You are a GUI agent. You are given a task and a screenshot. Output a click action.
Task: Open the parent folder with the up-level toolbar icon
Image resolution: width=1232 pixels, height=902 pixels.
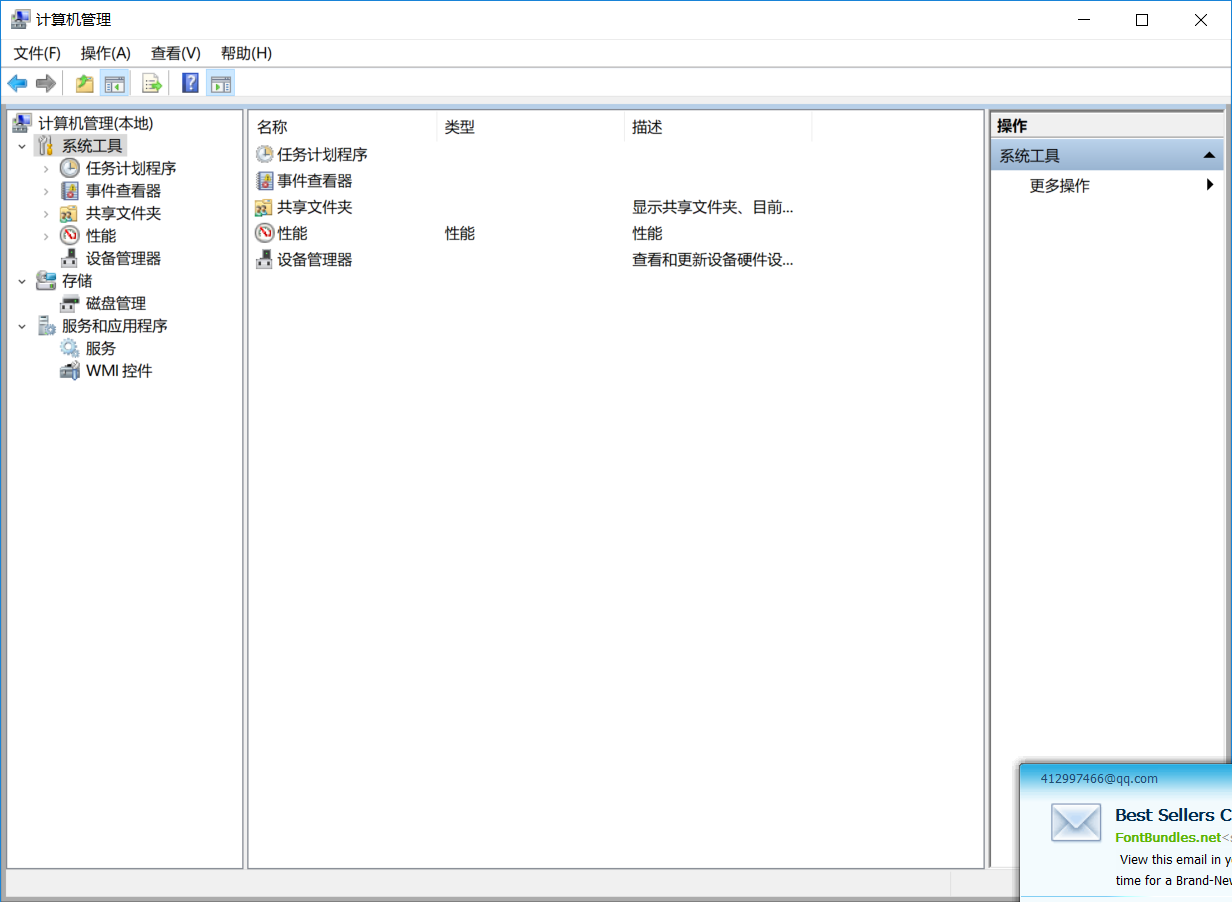84,83
